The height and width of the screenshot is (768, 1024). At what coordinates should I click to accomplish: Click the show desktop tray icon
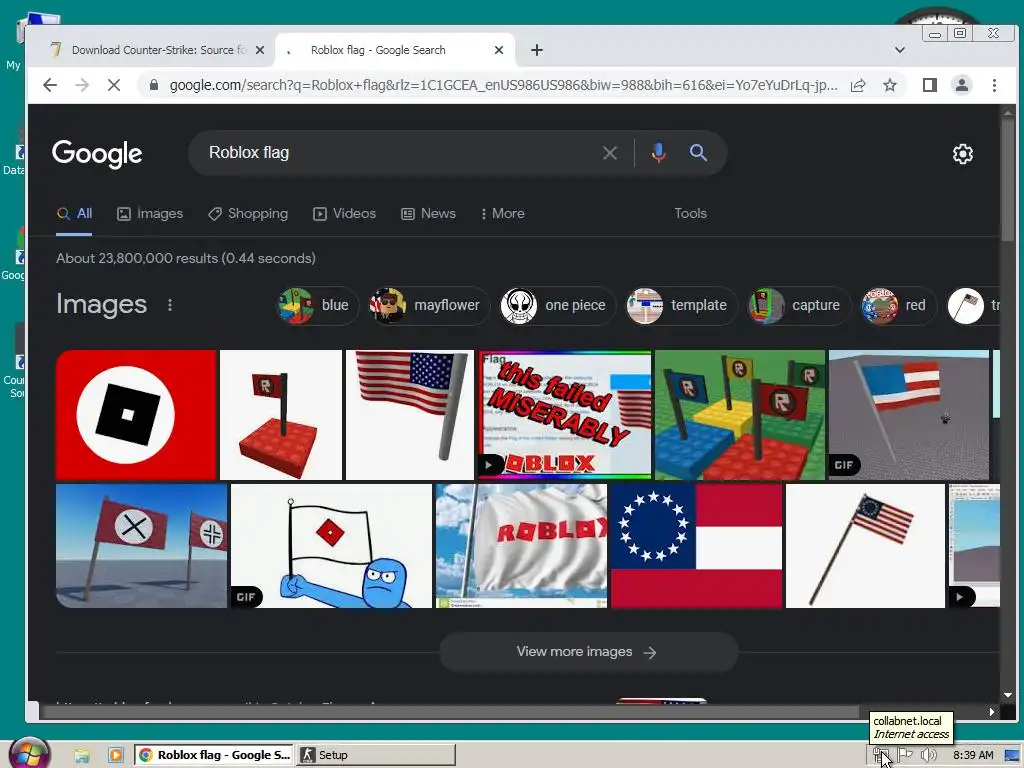tap(1012, 756)
